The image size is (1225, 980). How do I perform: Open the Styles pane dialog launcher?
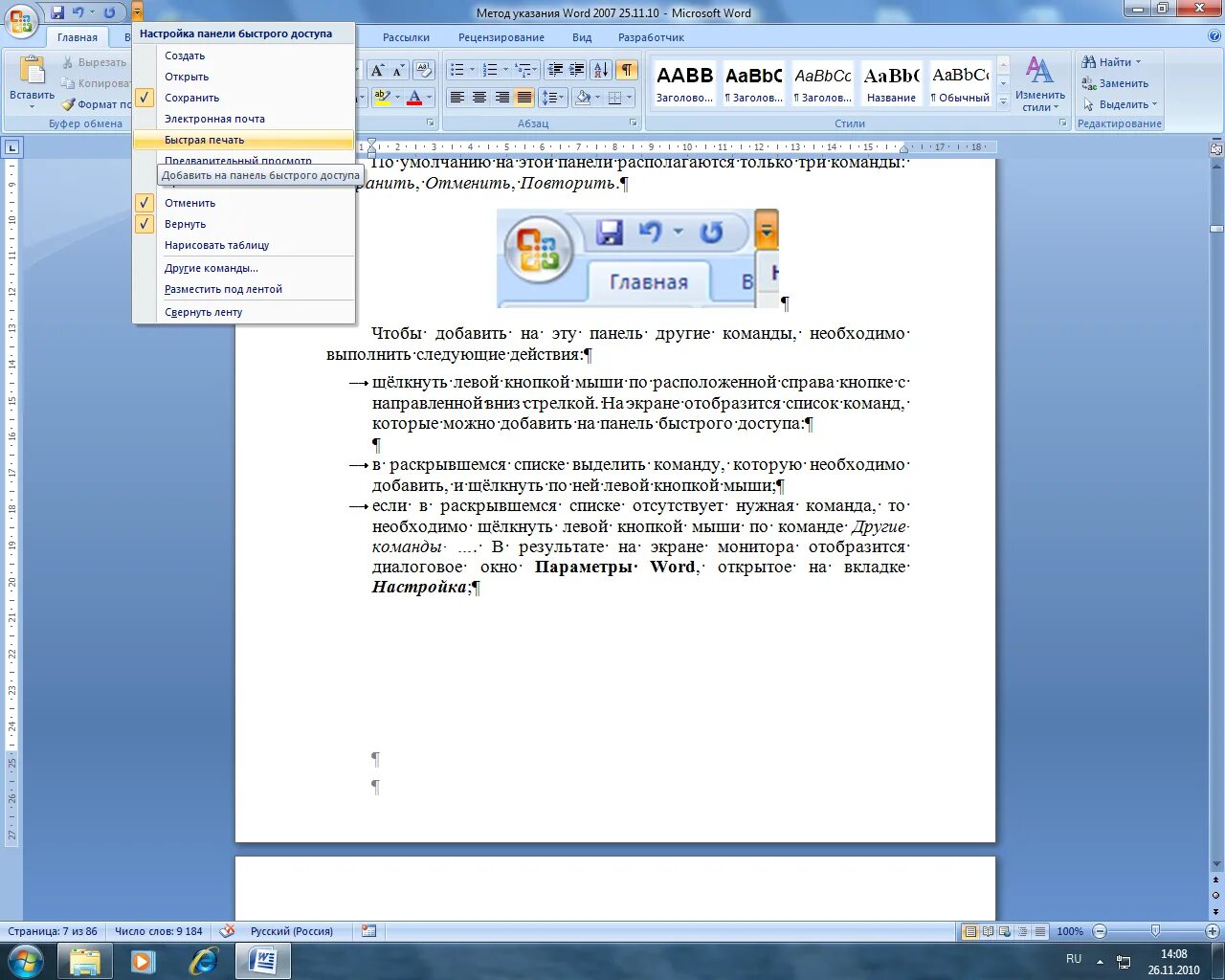click(1062, 123)
